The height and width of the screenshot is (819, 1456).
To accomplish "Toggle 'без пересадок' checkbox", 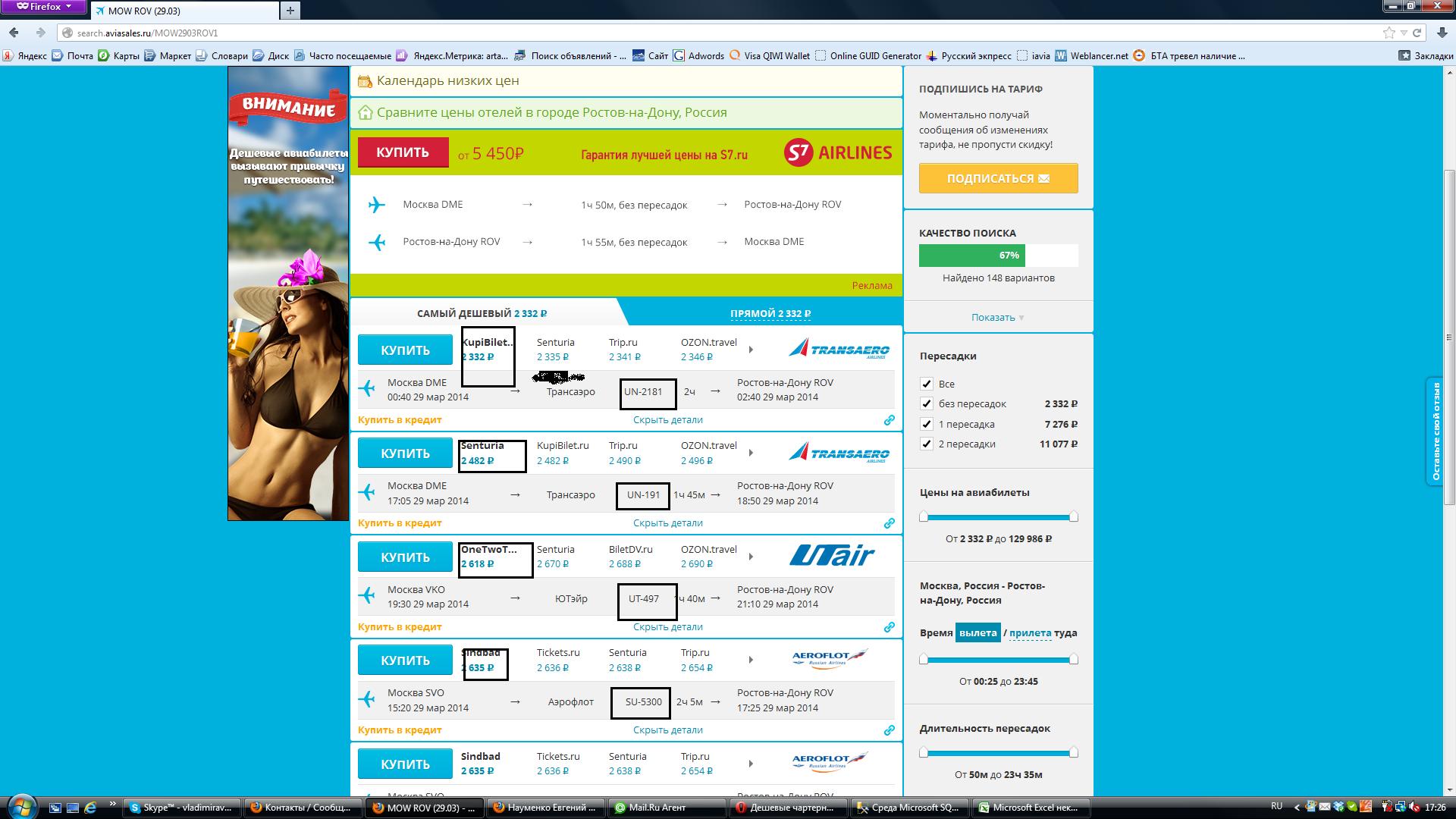I will [926, 403].
